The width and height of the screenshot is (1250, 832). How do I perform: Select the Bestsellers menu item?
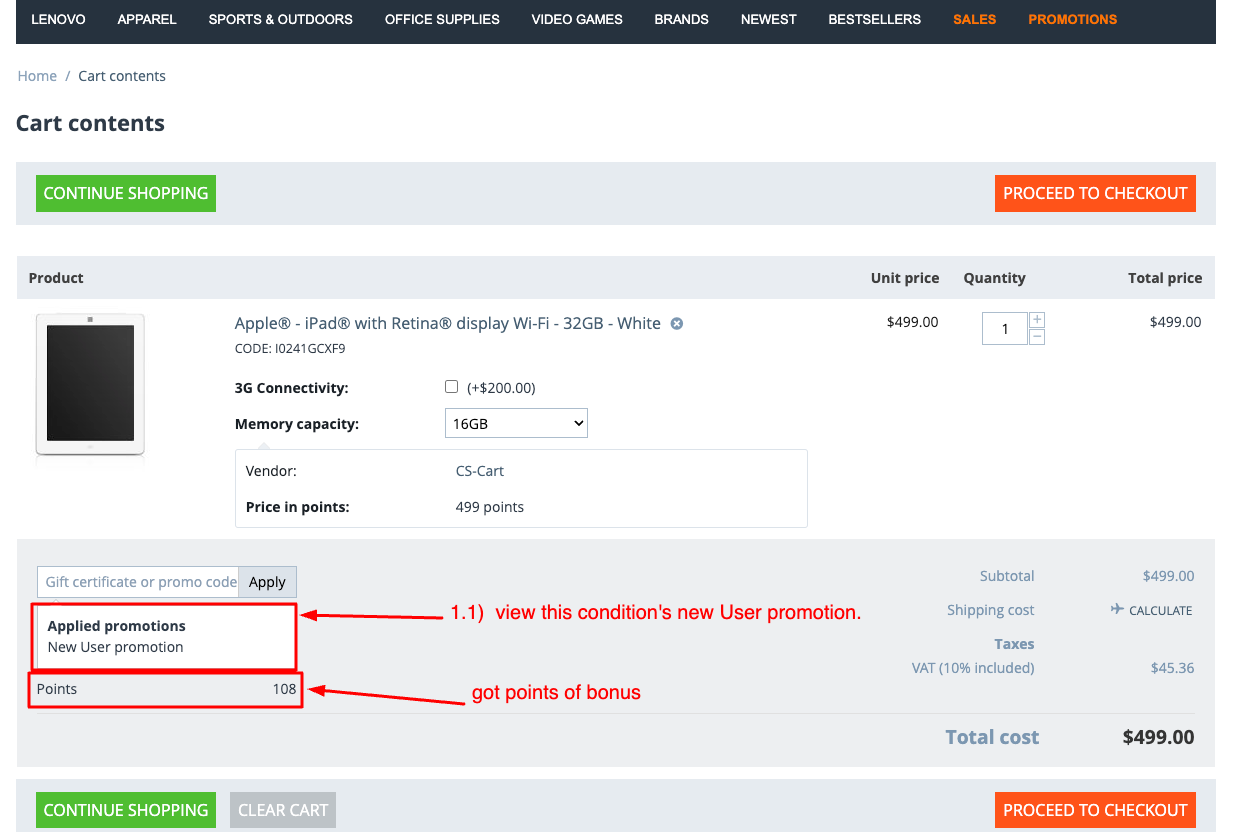click(x=874, y=19)
